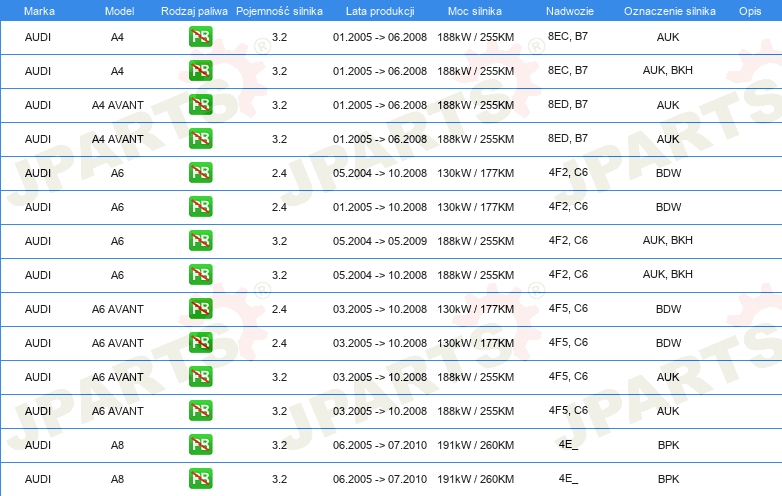Select the Rodzaj paliwa column header
This screenshot has height=496, width=782.
click(194, 10)
